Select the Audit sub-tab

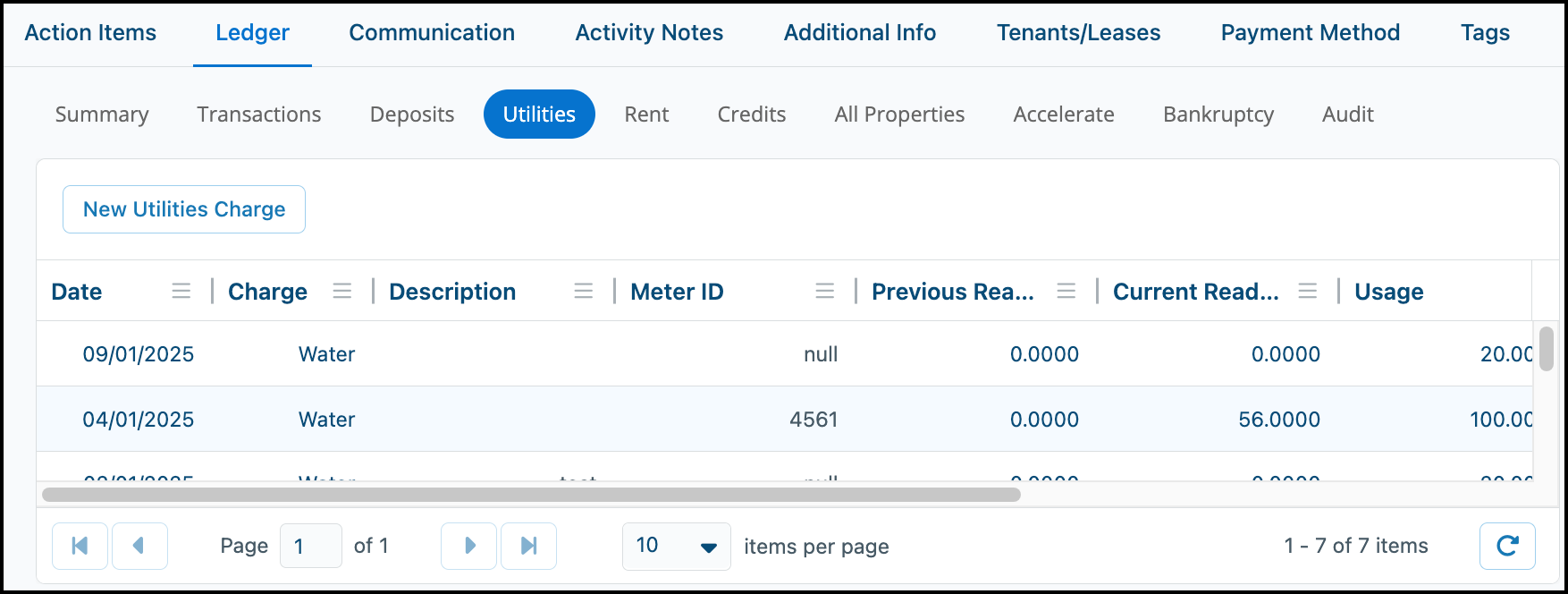coord(1348,115)
